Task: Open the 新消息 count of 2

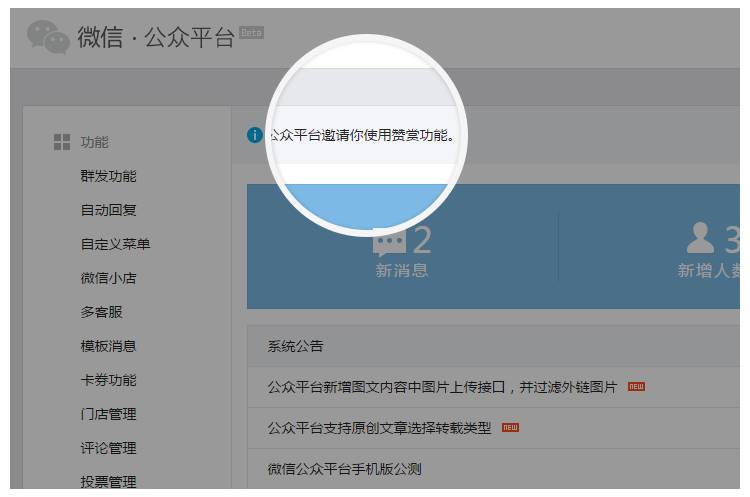Action: pos(422,240)
